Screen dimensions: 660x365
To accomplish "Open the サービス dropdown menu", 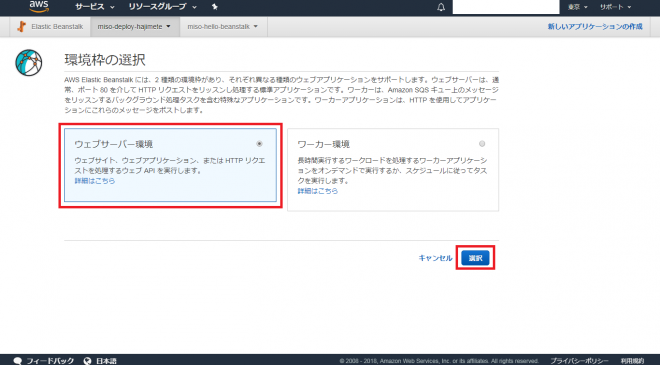I will click(95, 7).
